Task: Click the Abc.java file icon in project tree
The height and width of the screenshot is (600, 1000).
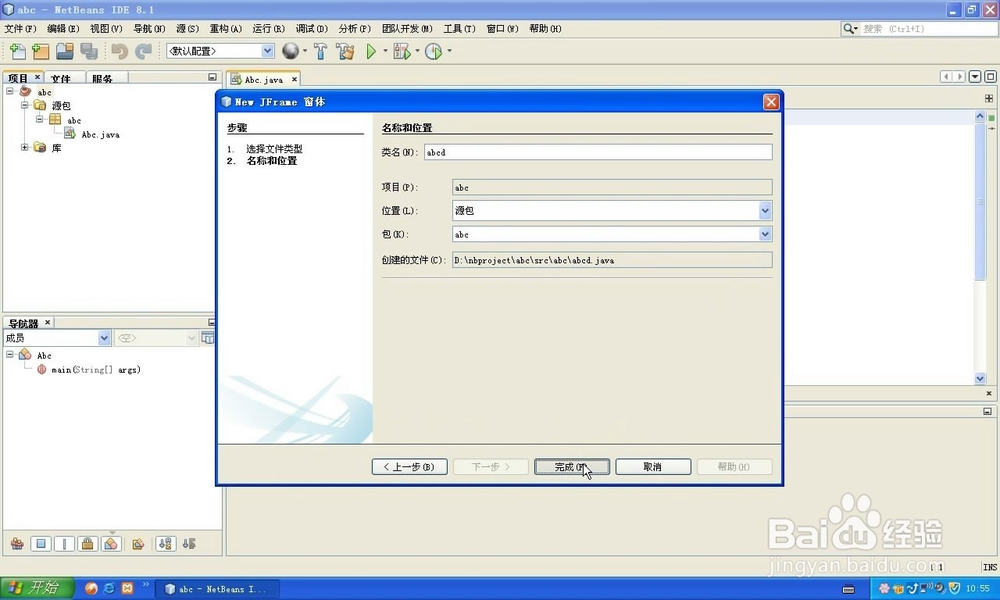Action: click(70, 134)
